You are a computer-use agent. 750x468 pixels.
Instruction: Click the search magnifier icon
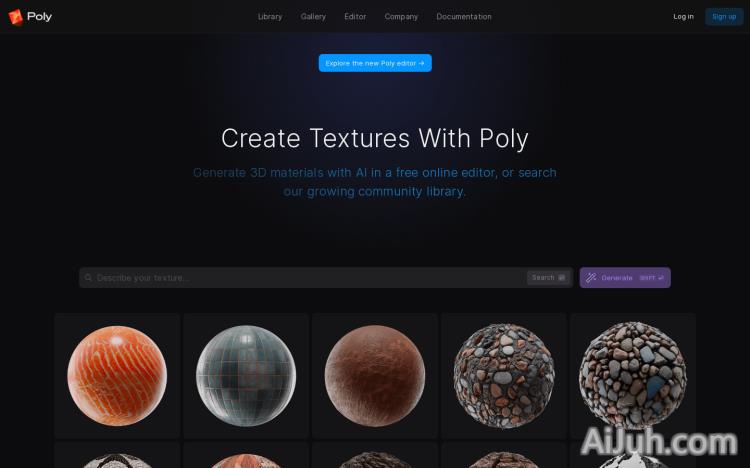pyautogui.click(x=88, y=278)
